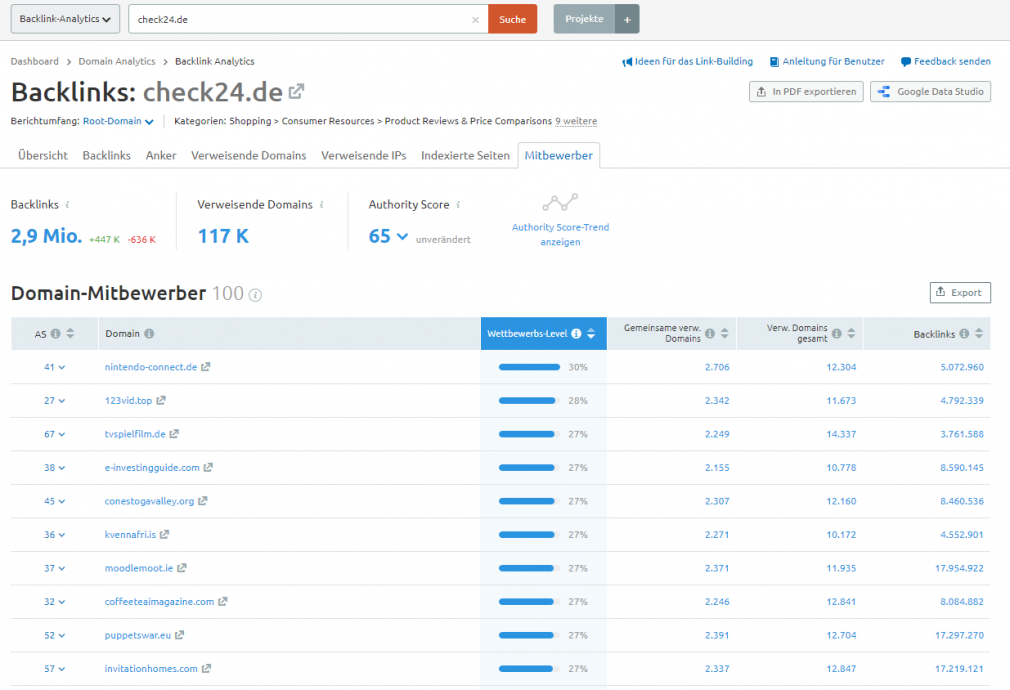Viewport: 1010px width, 690px height.
Task: Open Anleitung für Benutzer link
Action: coord(827,61)
